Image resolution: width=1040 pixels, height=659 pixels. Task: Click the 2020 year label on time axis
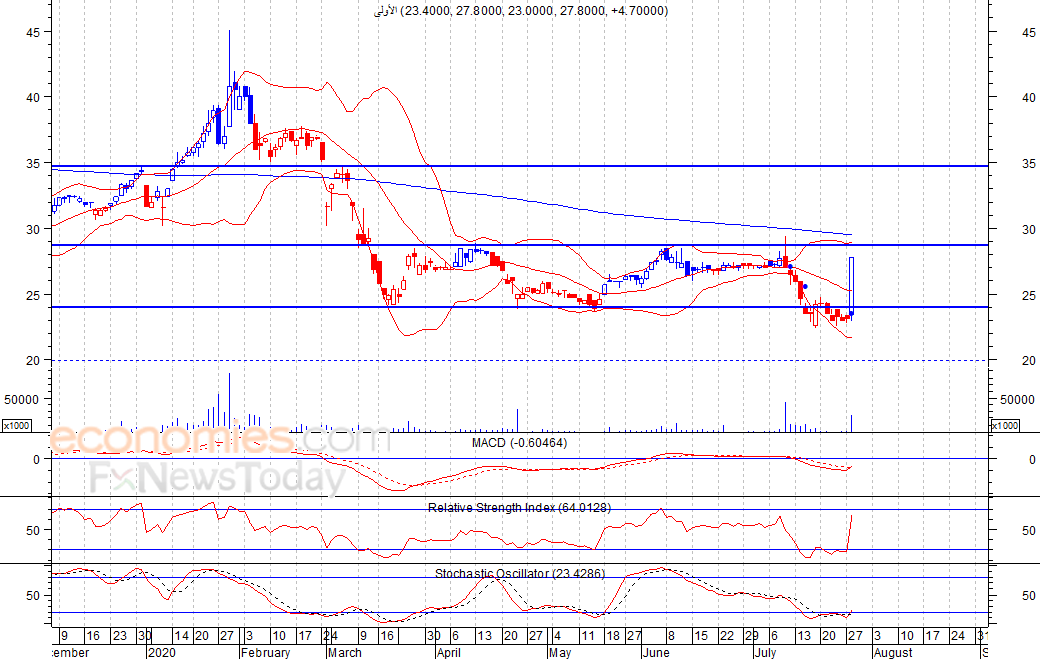[160, 653]
